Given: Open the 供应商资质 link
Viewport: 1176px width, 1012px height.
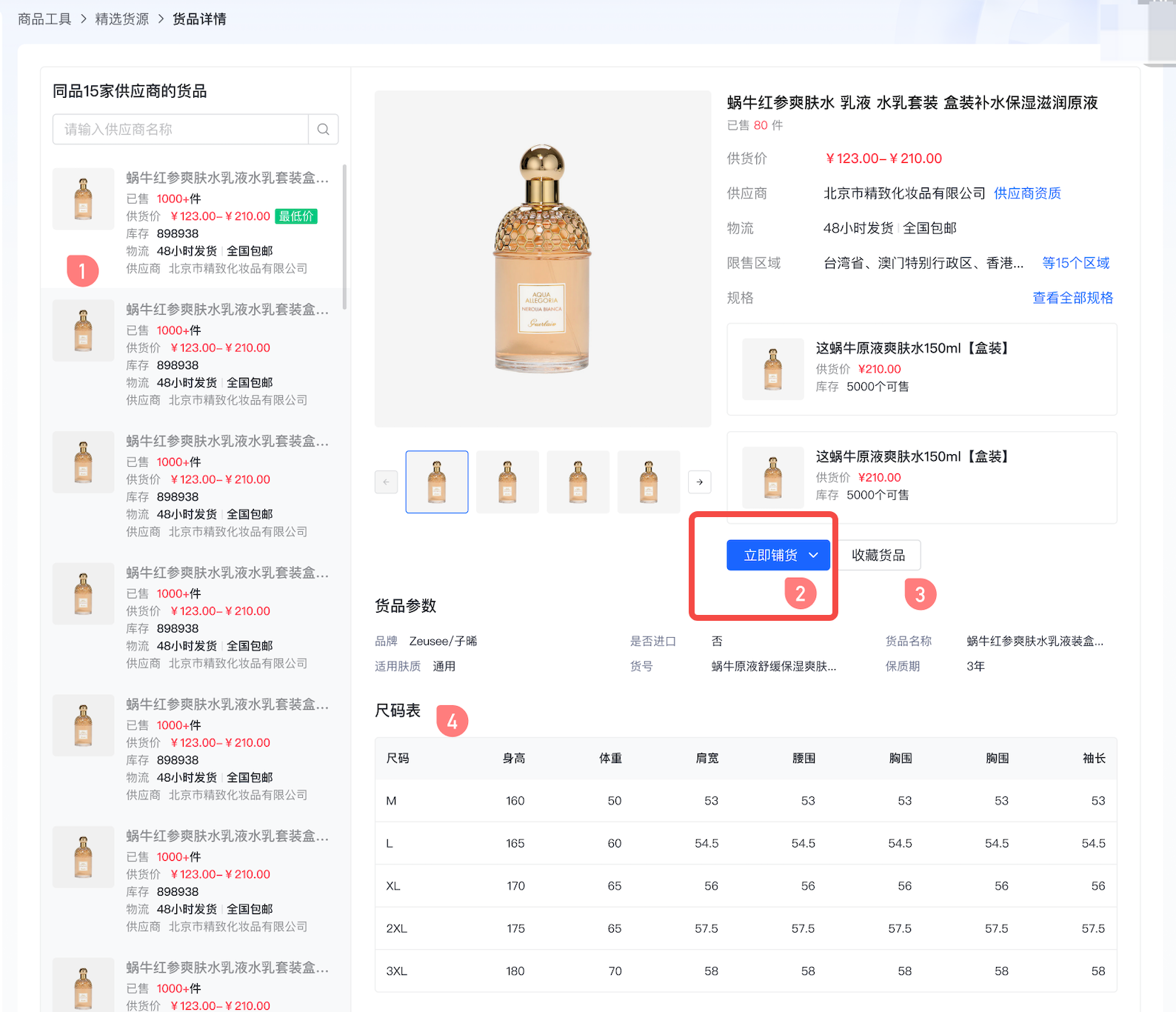Looking at the screenshot, I should coord(1027,193).
